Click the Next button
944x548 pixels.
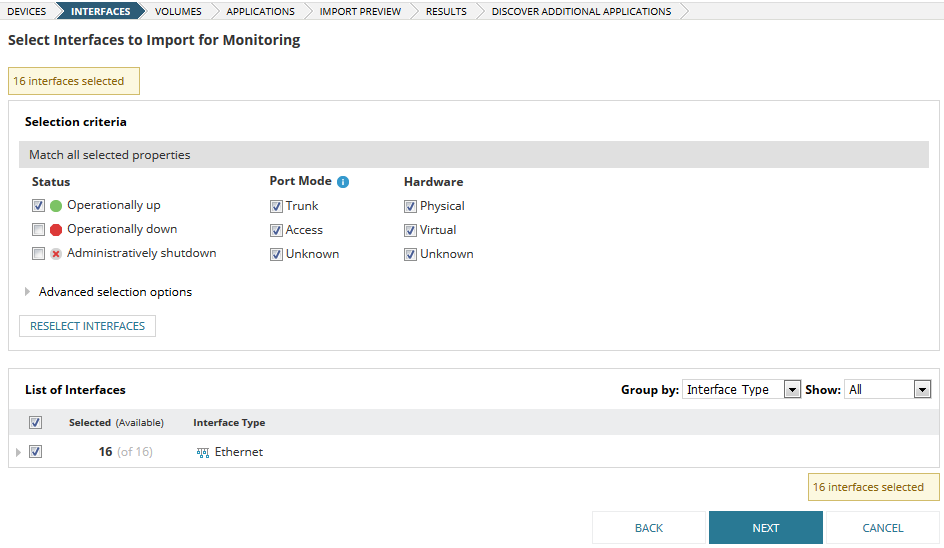(765, 528)
